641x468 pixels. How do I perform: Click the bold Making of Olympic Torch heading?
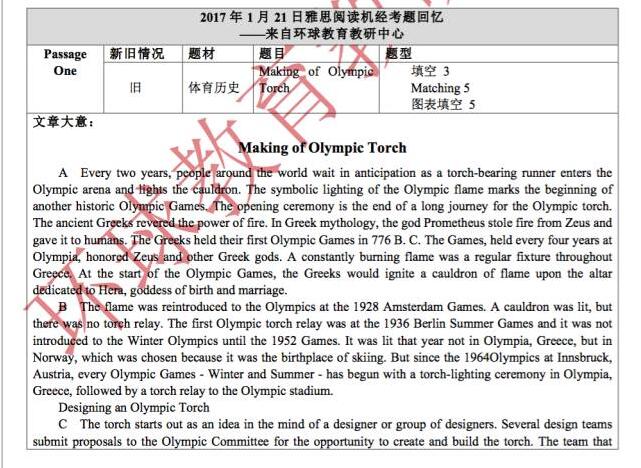pyautogui.click(x=321, y=148)
